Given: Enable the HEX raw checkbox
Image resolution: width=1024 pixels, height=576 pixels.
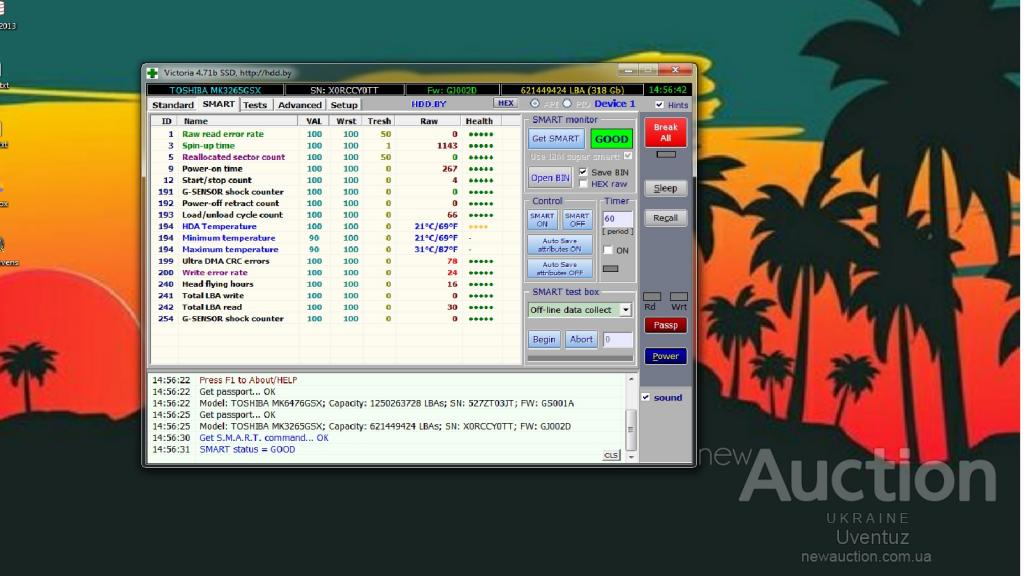Looking at the screenshot, I should [583, 184].
